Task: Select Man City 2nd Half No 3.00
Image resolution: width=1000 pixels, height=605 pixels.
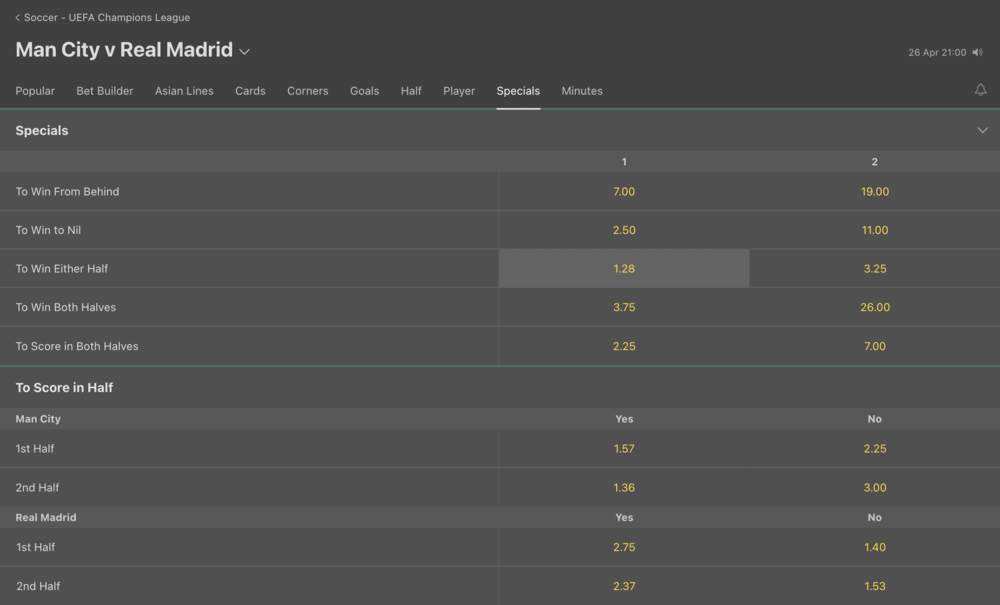Action: pyautogui.click(x=875, y=488)
